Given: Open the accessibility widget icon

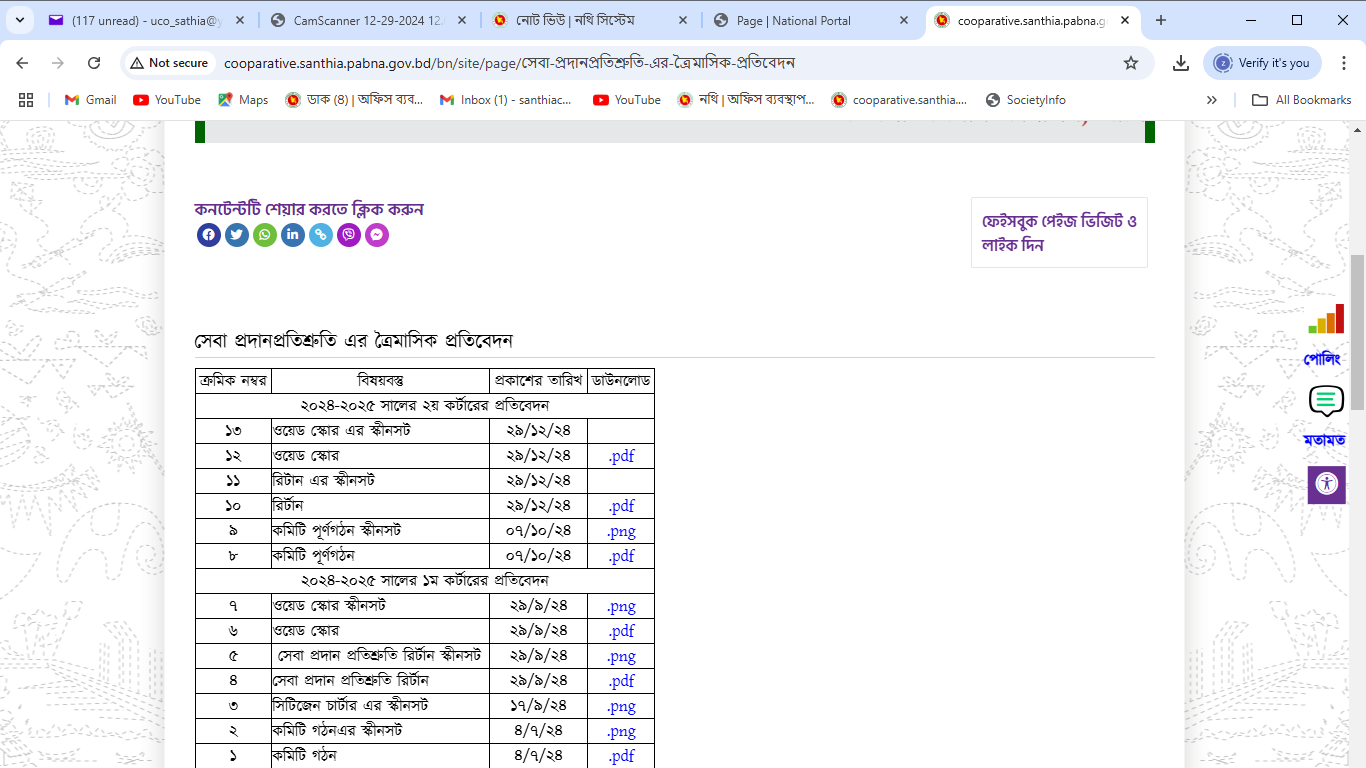Looking at the screenshot, I should pyautogui.click(x=1326, y=485).
